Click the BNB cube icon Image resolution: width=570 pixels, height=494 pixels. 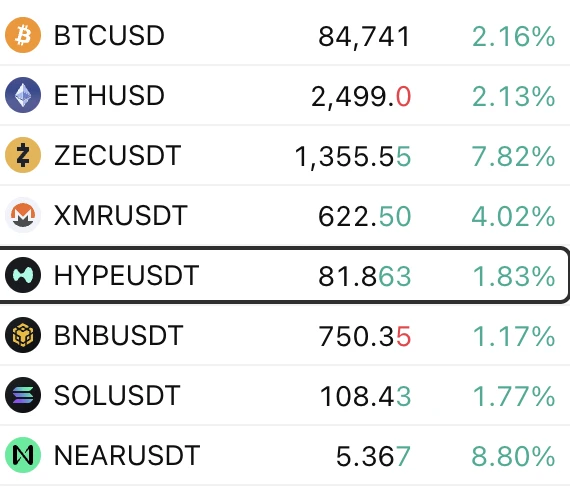23,335
